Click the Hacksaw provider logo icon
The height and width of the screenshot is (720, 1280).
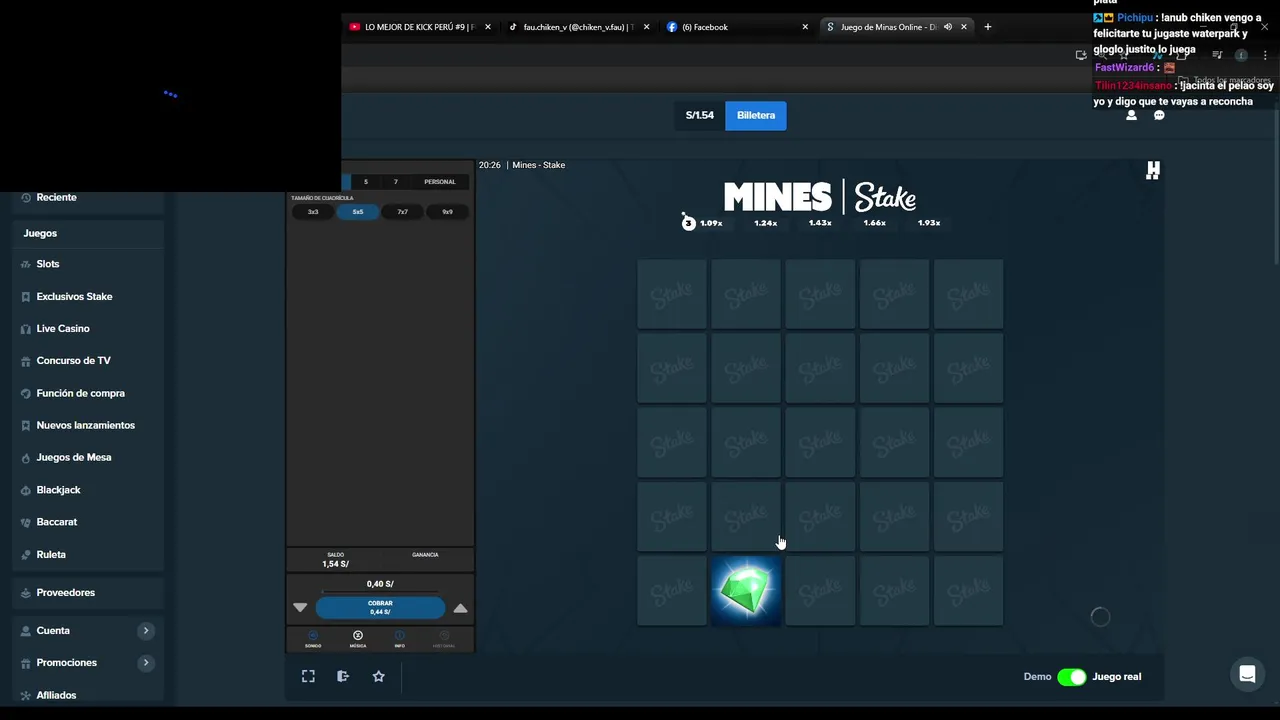(1153, 171)
